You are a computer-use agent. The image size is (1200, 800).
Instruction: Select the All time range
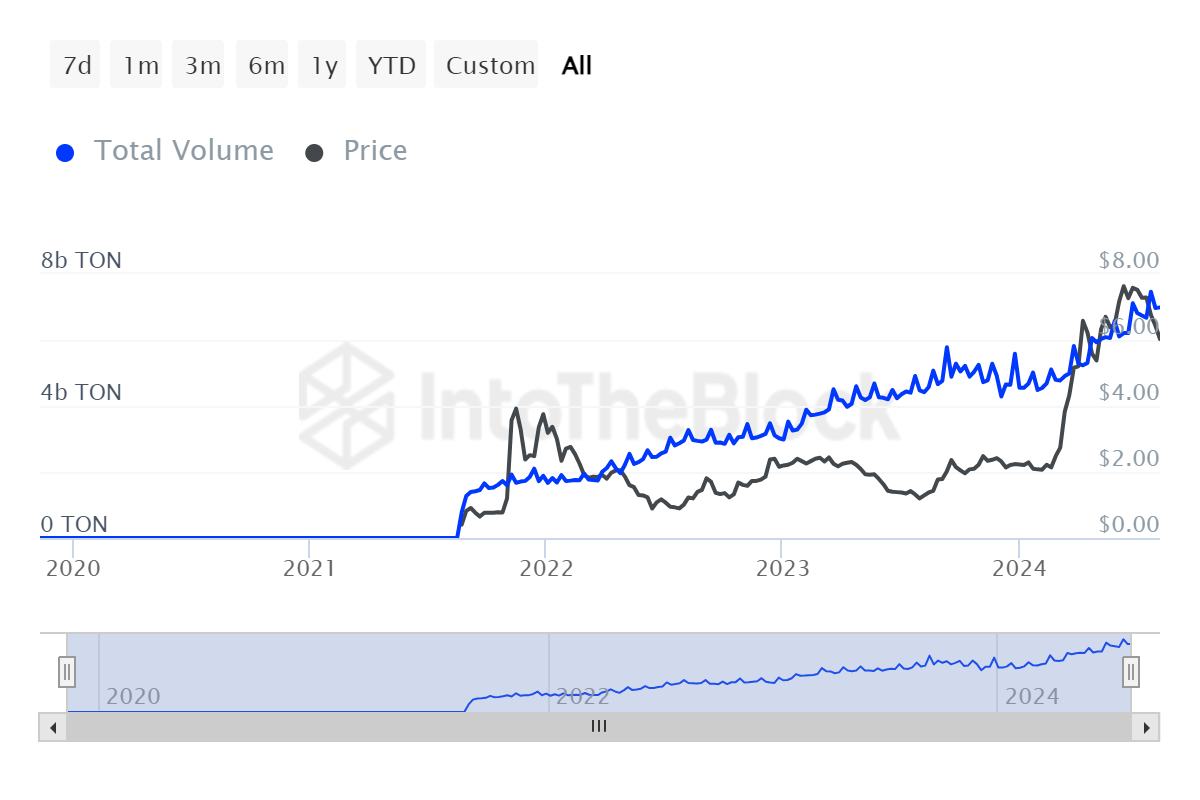click(x=577, y=66)
